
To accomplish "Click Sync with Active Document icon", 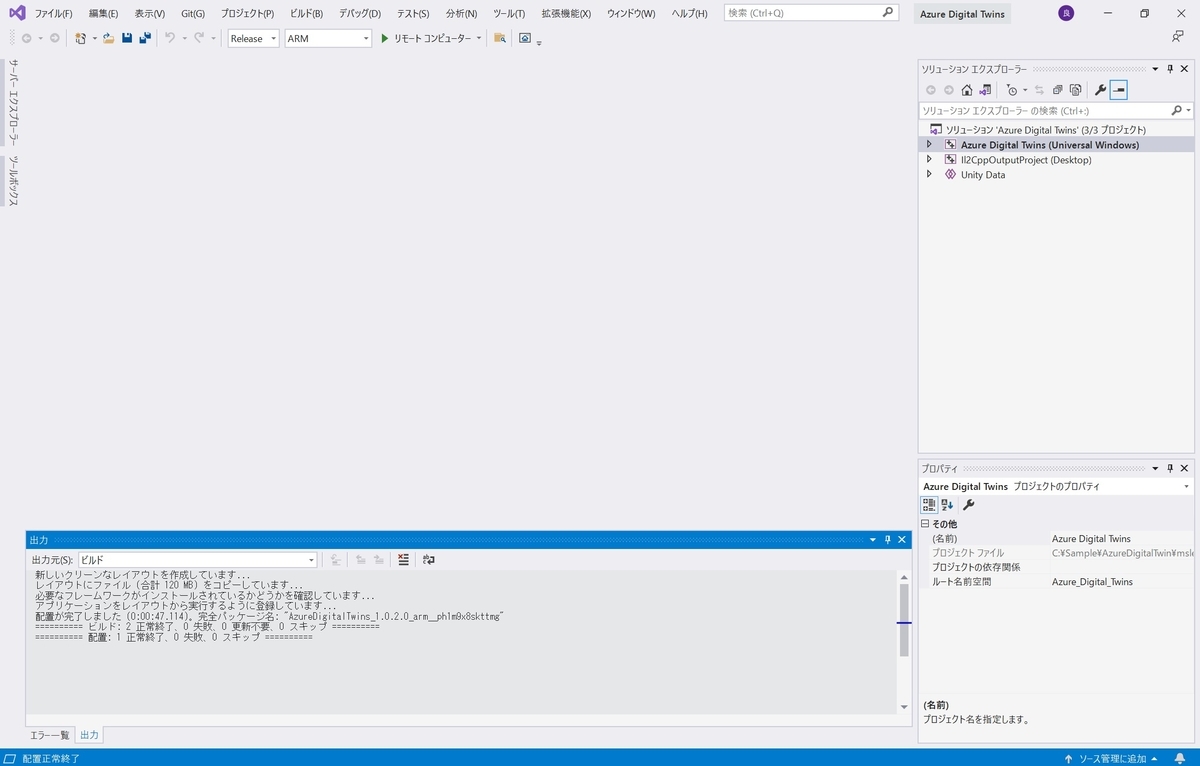I will point(1039,90).
